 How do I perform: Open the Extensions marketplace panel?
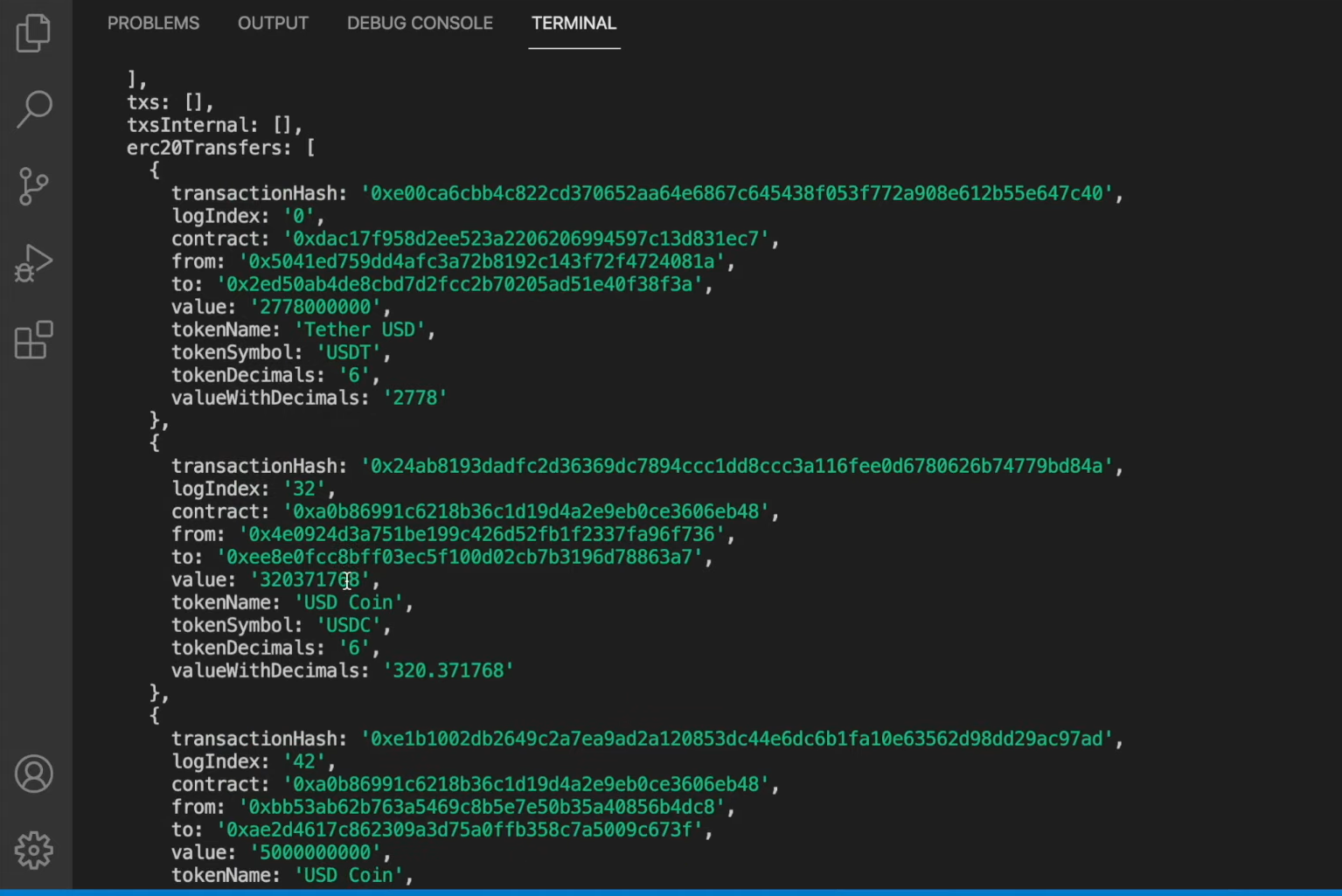[x=33, y=339]
